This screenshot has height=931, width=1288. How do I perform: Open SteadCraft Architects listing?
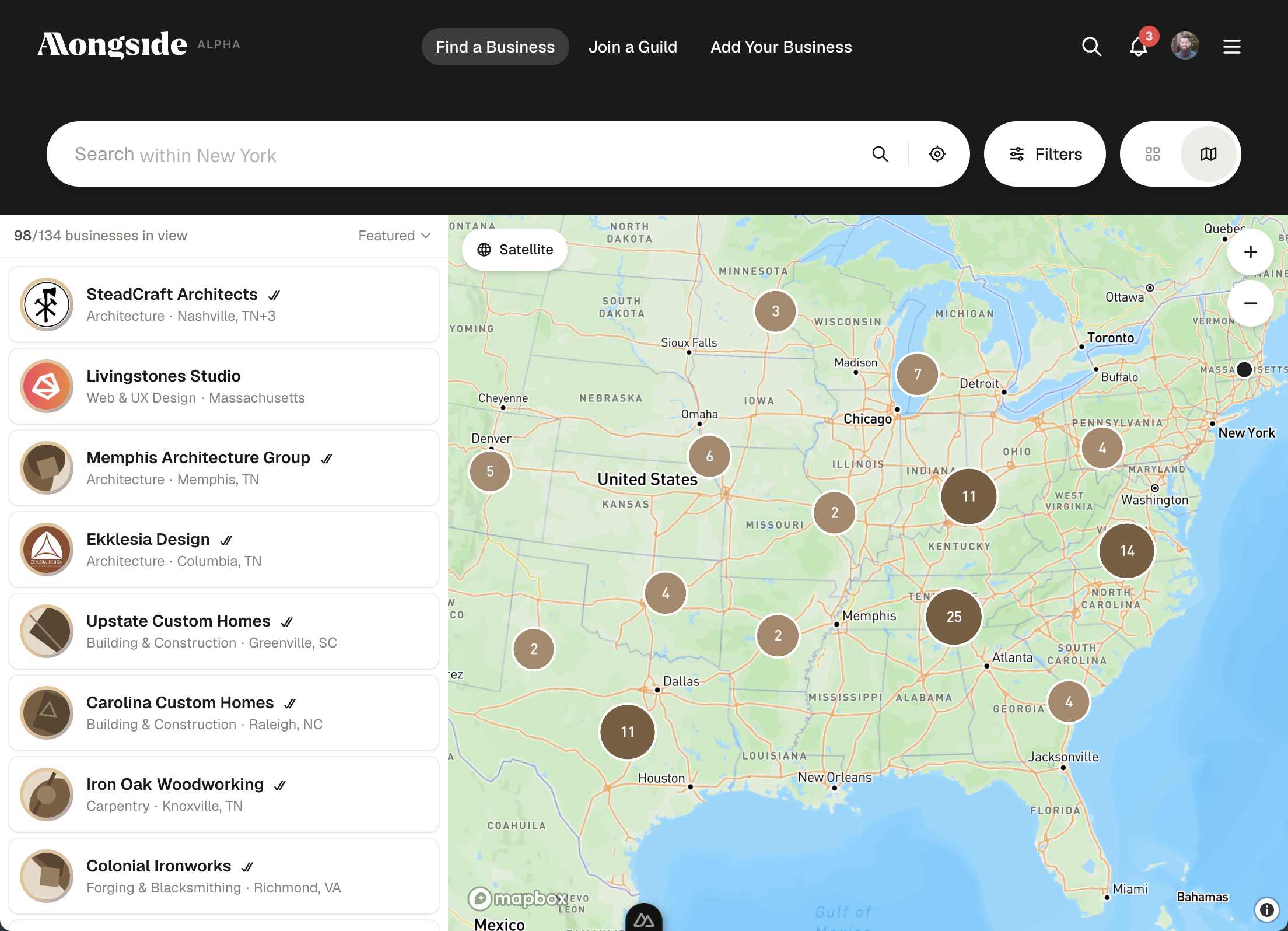[224, 304]
